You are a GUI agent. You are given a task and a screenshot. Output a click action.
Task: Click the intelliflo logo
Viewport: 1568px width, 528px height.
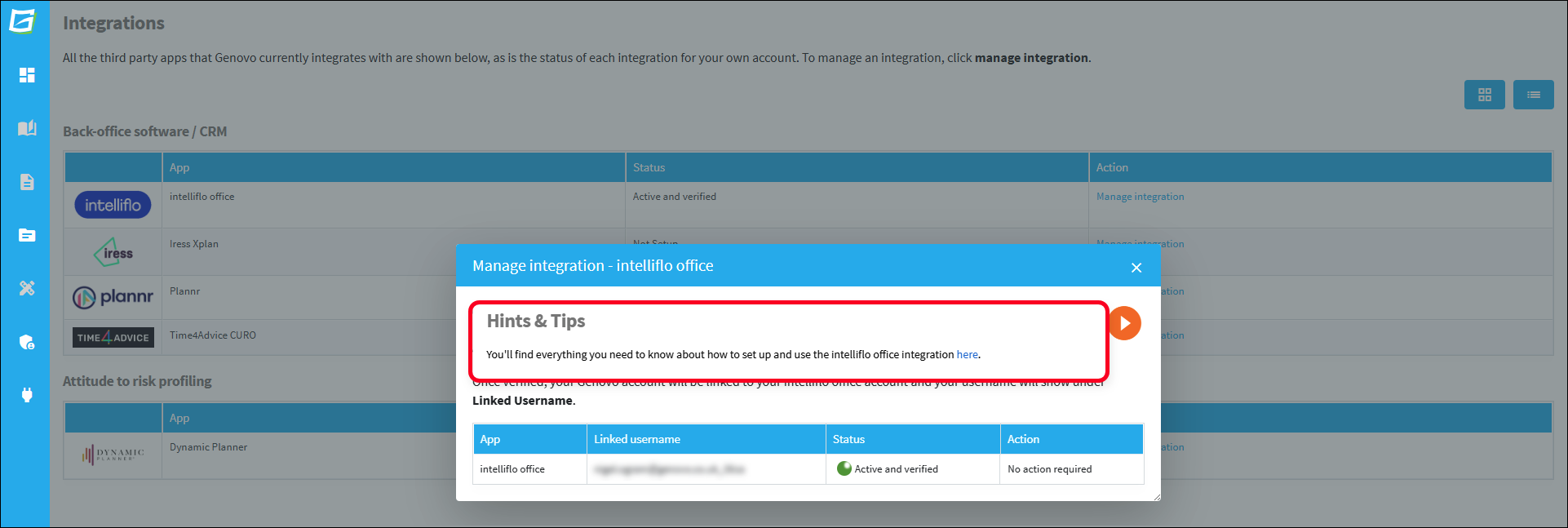(x=113, y=205)
